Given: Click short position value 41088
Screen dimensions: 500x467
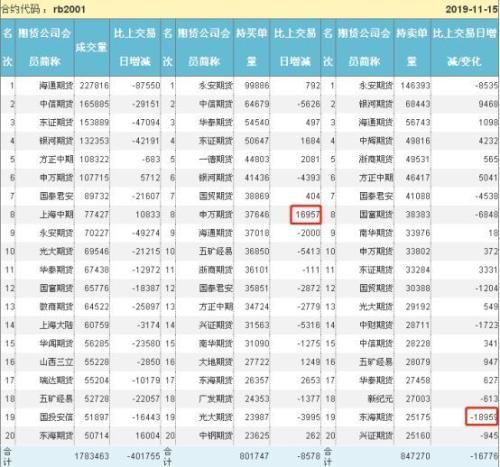Looking at the screenshot, I should coord(418,196).
